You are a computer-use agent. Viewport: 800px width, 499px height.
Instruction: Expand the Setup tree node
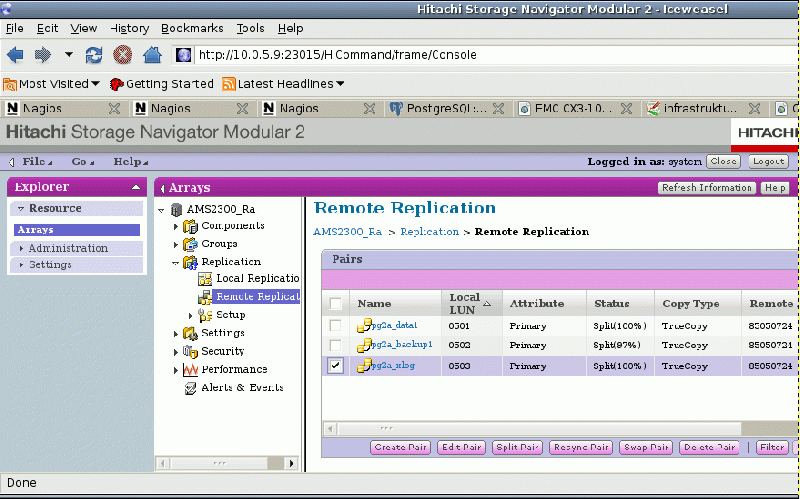[191, 316]
